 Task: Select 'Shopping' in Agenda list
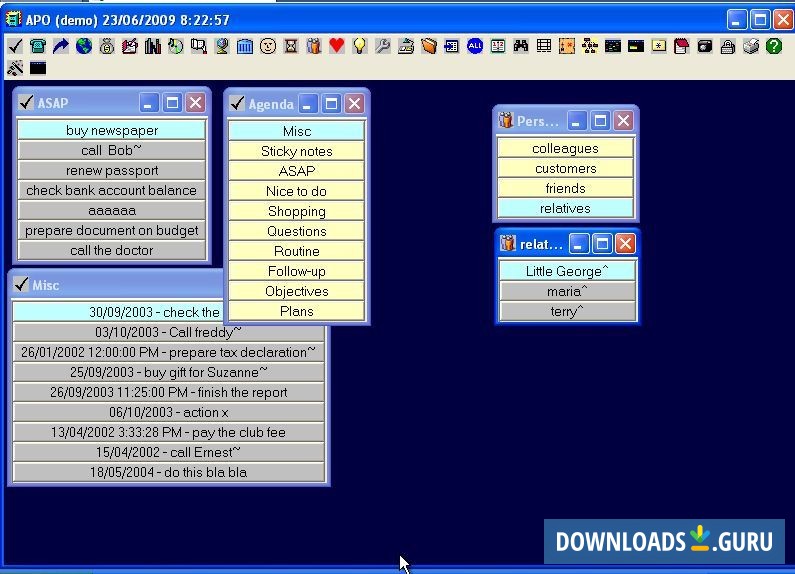(x=296, y=211)
